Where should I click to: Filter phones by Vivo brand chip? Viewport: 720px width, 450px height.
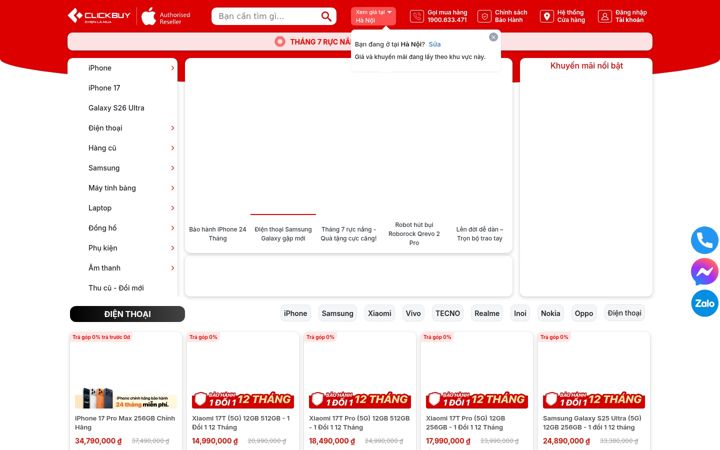coord(413,313)
